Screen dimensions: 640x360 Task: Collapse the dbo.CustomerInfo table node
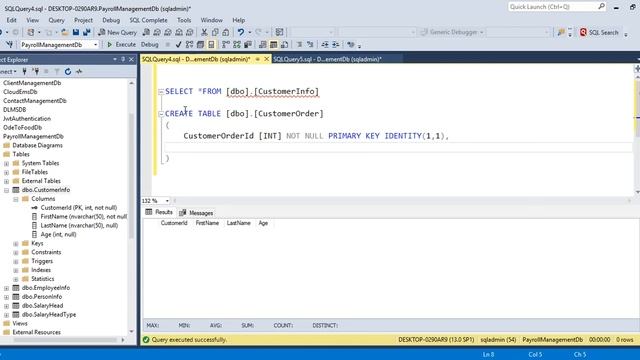pos(7,190)
